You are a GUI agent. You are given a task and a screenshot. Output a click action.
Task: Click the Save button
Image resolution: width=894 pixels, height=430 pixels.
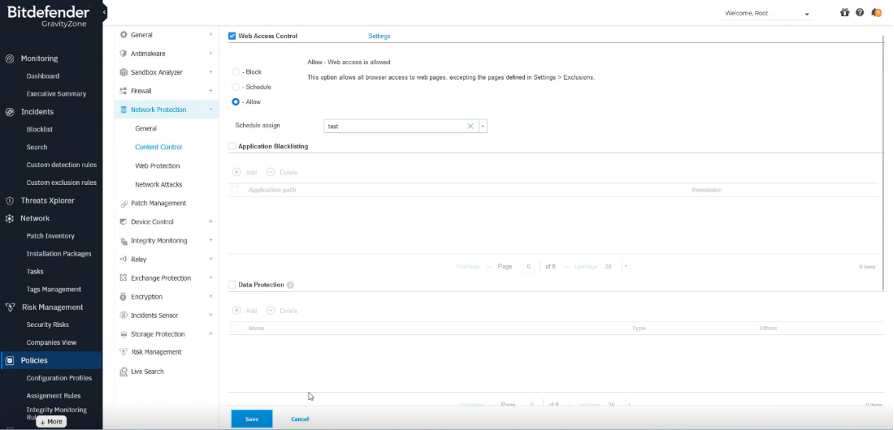click(x=251, y=418)
